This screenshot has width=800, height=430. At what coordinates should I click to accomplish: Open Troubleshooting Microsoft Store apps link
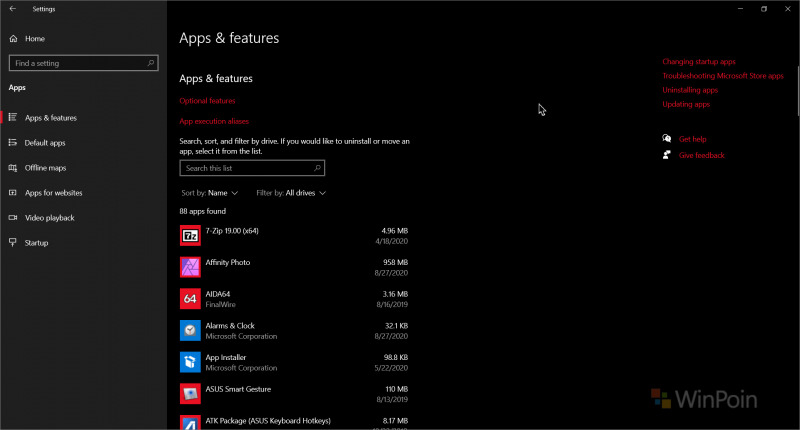(723, 76)
